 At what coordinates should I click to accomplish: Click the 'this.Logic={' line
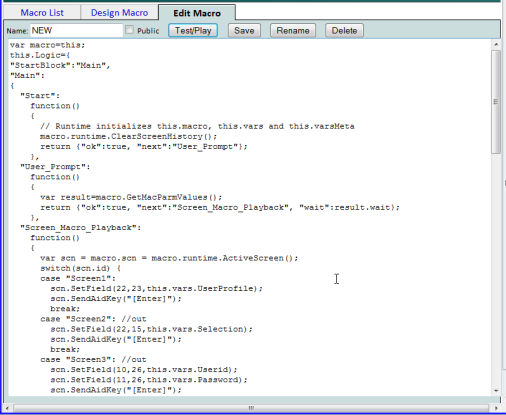click(x=40, y=55)
